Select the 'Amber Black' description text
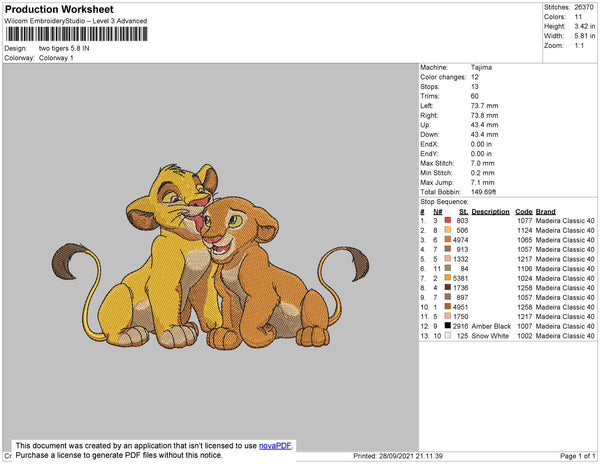 click(x=491, y=326)
